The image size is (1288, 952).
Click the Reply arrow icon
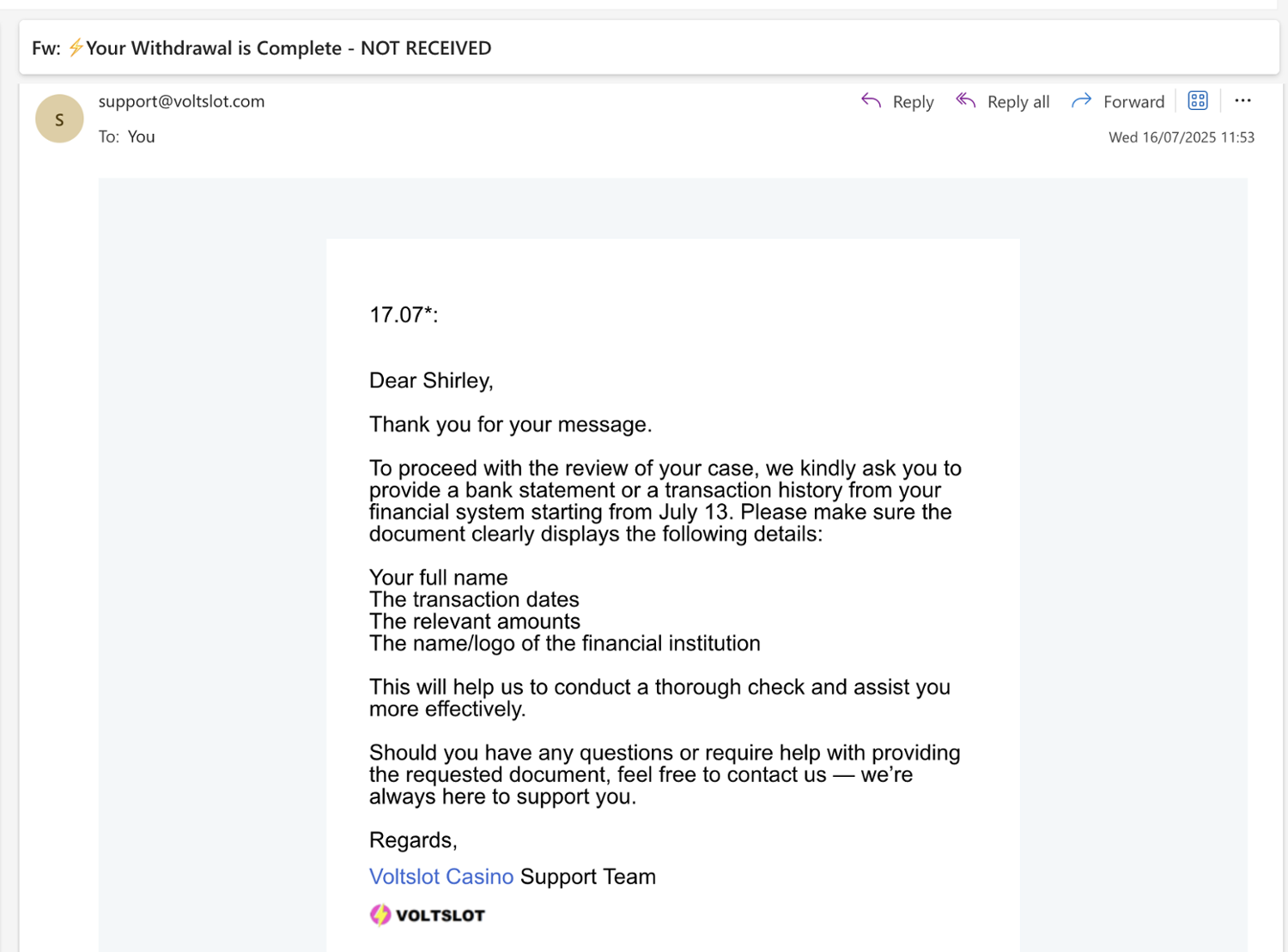(871, 101)
